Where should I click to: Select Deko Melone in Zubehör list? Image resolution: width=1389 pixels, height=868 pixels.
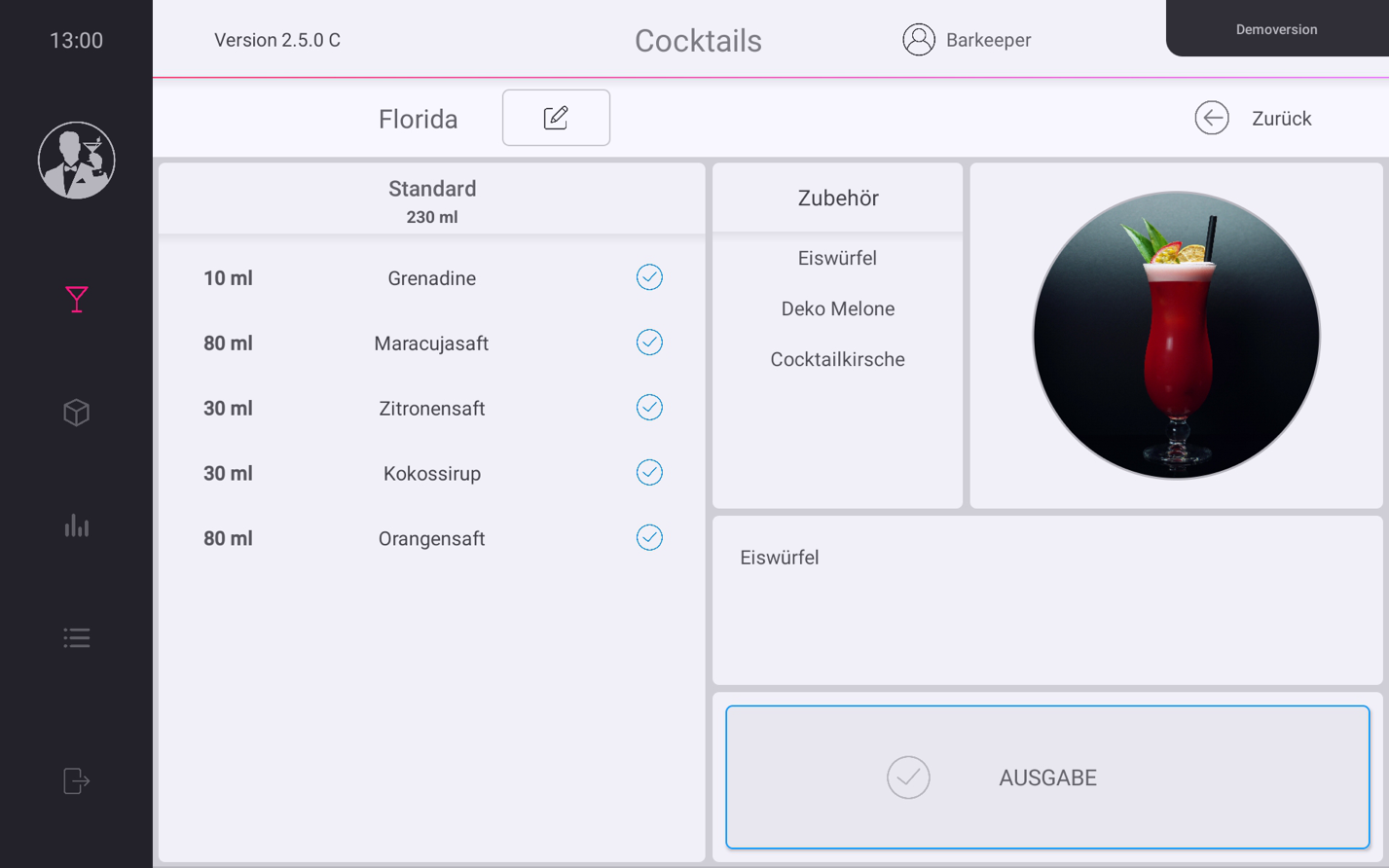837,308
